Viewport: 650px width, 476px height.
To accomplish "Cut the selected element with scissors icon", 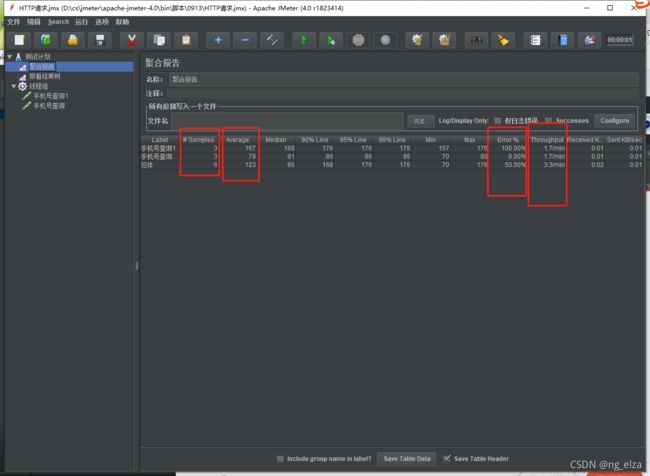I will pos(132,40).
